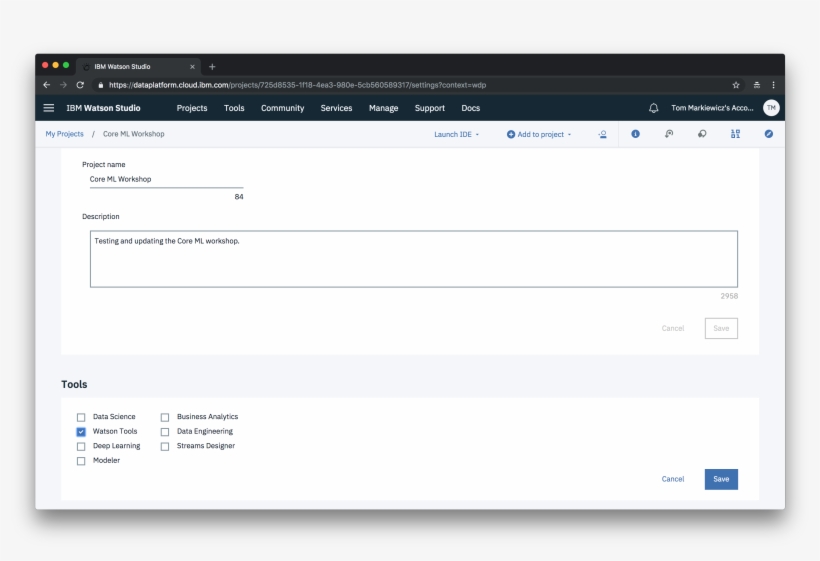Open the hamburger navigation menu
Screen dimensions: 820x561
pos(49,108)
